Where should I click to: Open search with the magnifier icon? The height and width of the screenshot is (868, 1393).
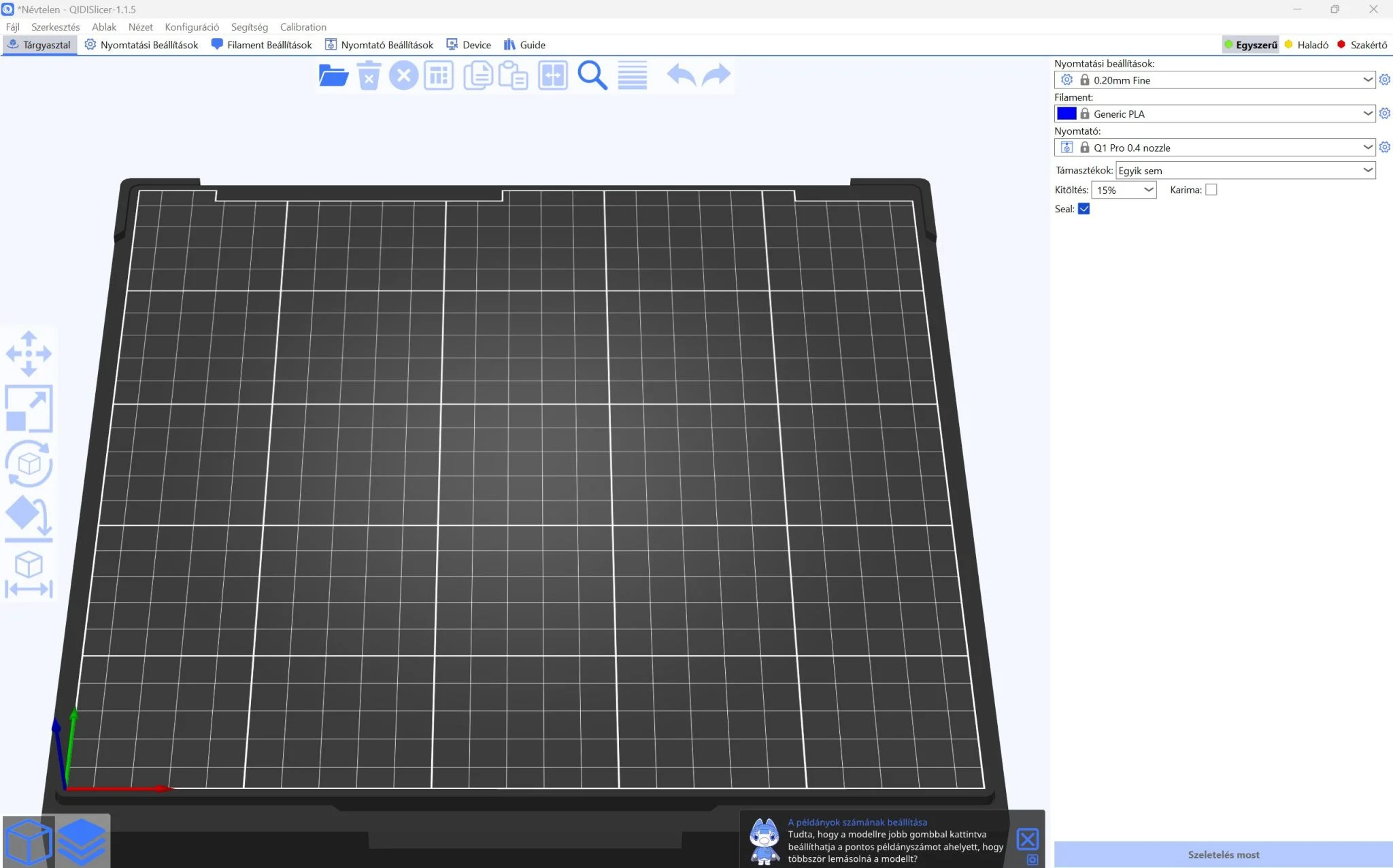(x=592, y=75)
